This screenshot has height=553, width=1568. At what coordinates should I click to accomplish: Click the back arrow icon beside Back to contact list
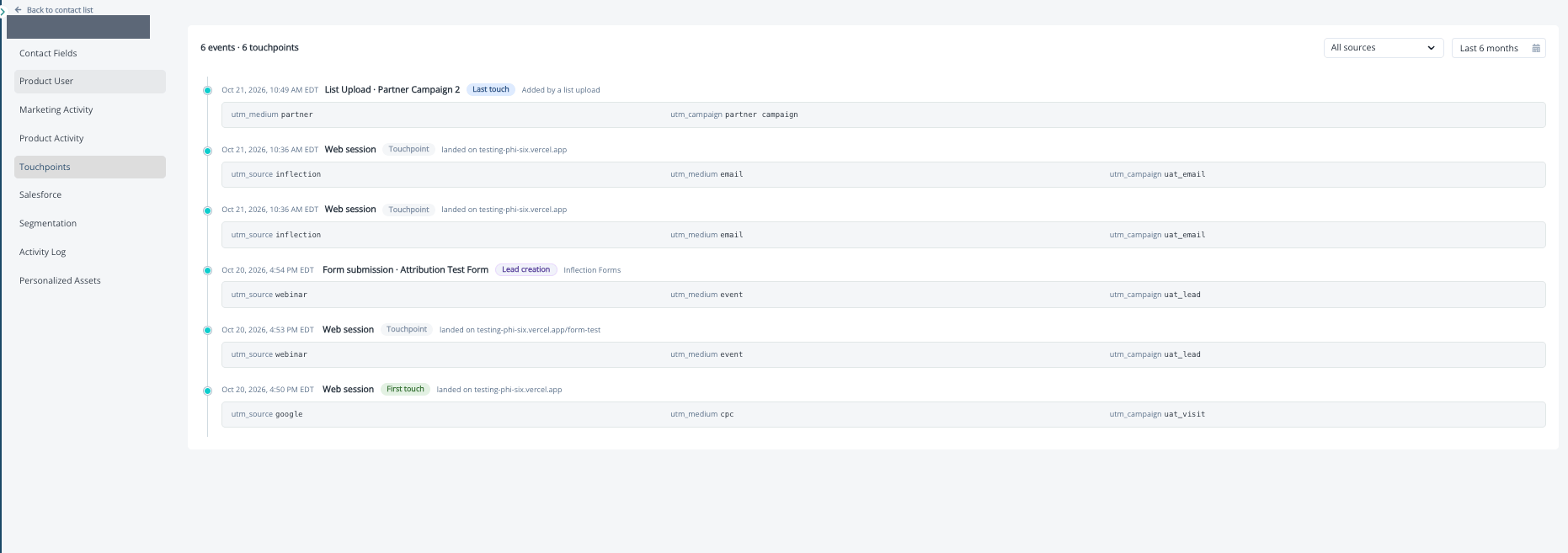(x=19, y=10)
